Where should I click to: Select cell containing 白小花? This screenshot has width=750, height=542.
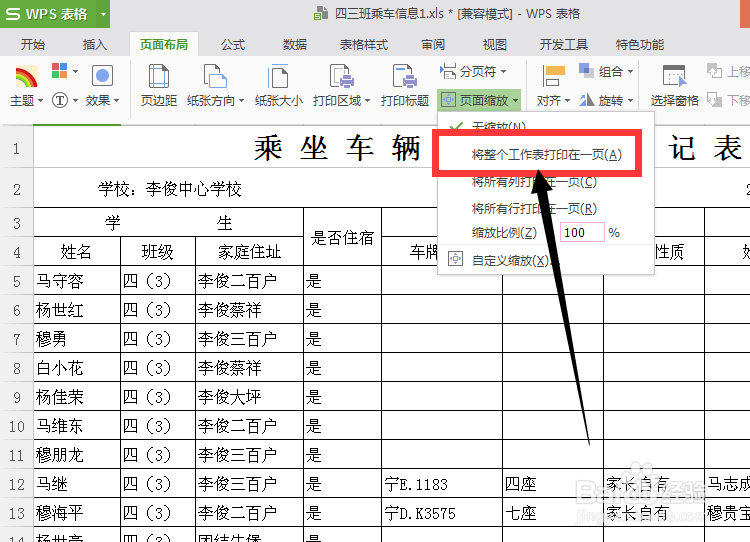pyautogui.click(x=77, y=367)
